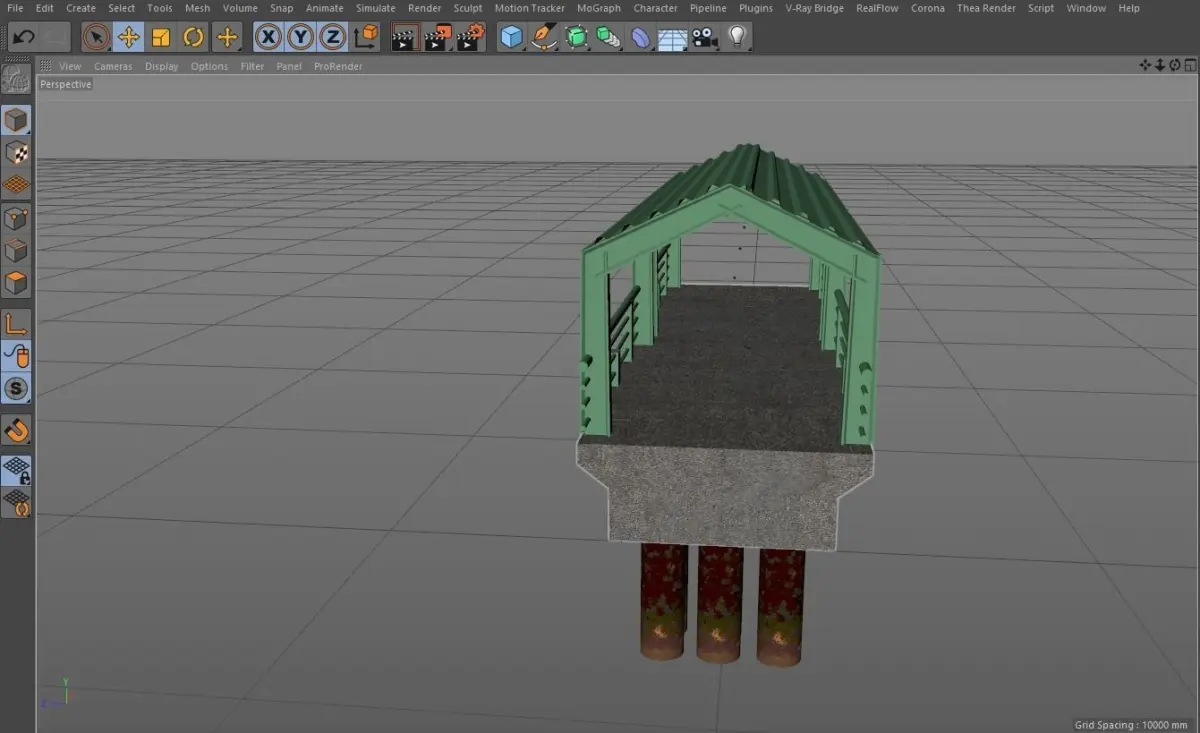
Task: Open the viewport Cameras menu
Action: (x=113, y=66)
